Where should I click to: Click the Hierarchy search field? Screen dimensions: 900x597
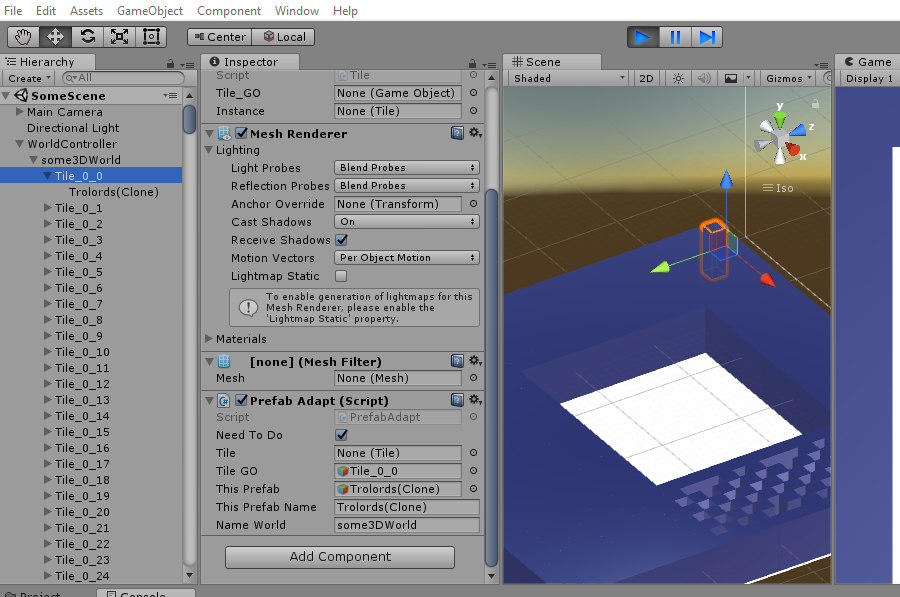(x=123, y=78)
